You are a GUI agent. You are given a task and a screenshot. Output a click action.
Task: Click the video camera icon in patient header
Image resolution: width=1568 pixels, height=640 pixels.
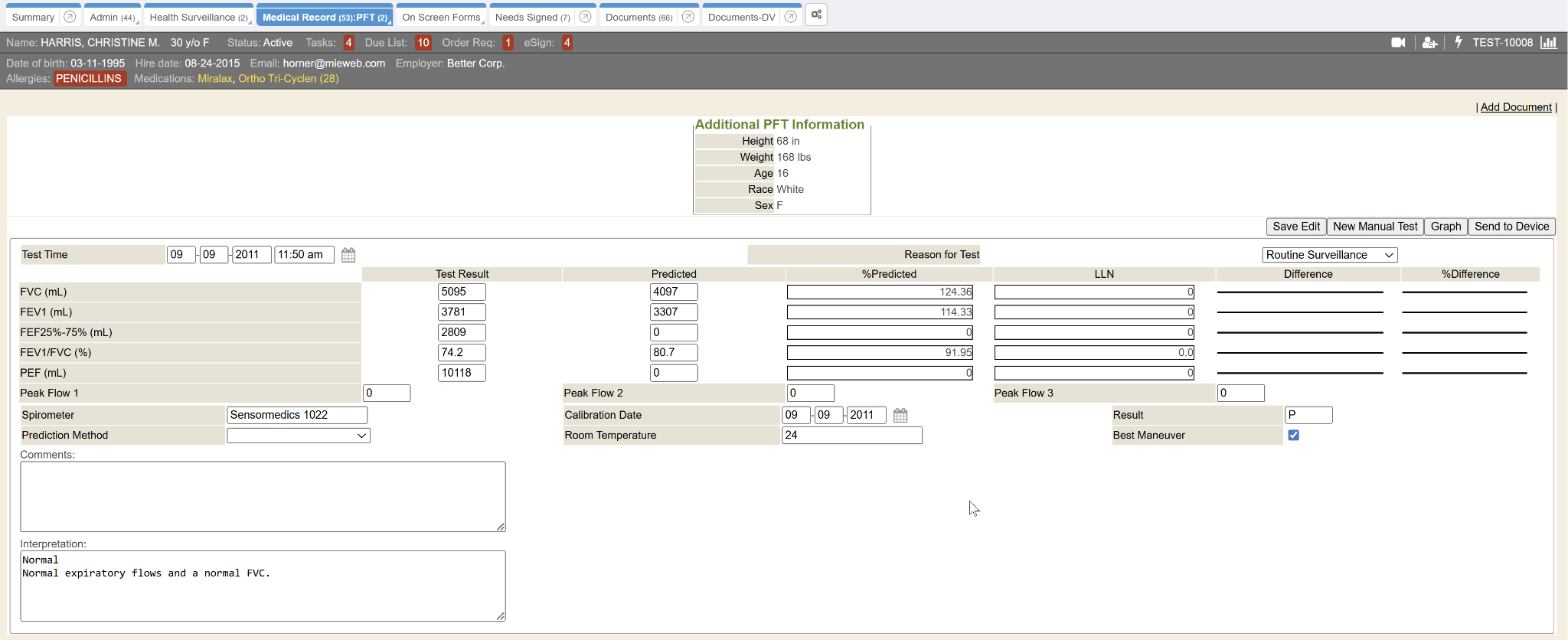pos(1397,43)
